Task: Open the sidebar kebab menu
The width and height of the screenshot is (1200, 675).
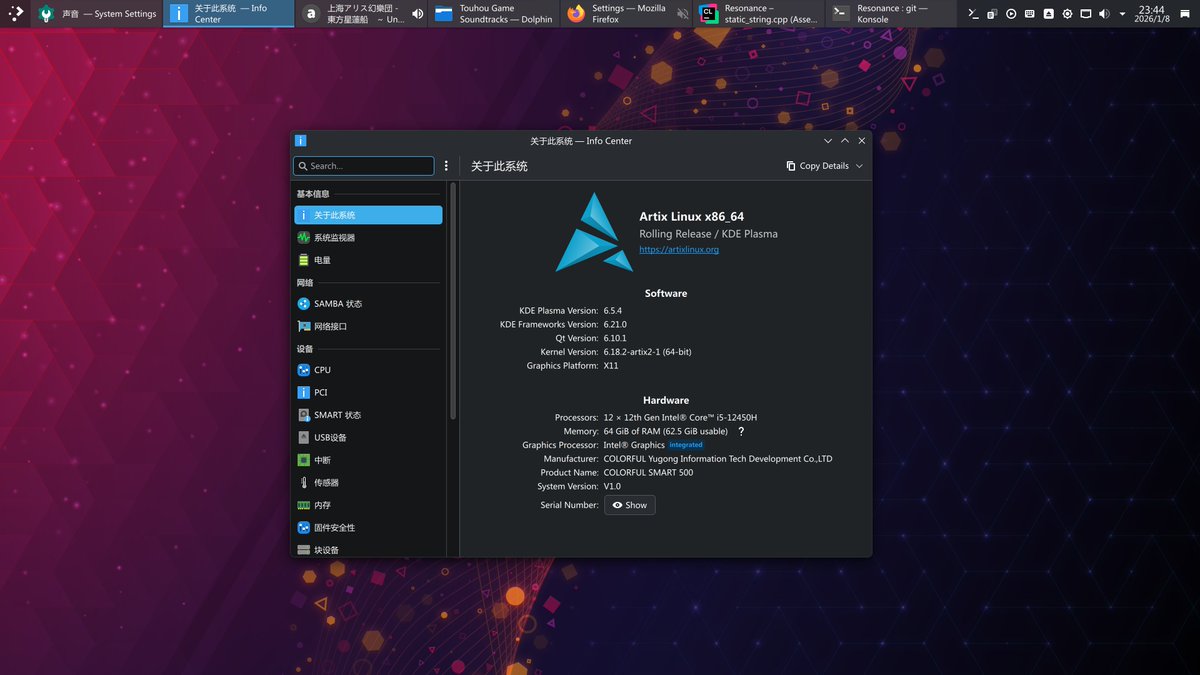Action: pos(446,166)
